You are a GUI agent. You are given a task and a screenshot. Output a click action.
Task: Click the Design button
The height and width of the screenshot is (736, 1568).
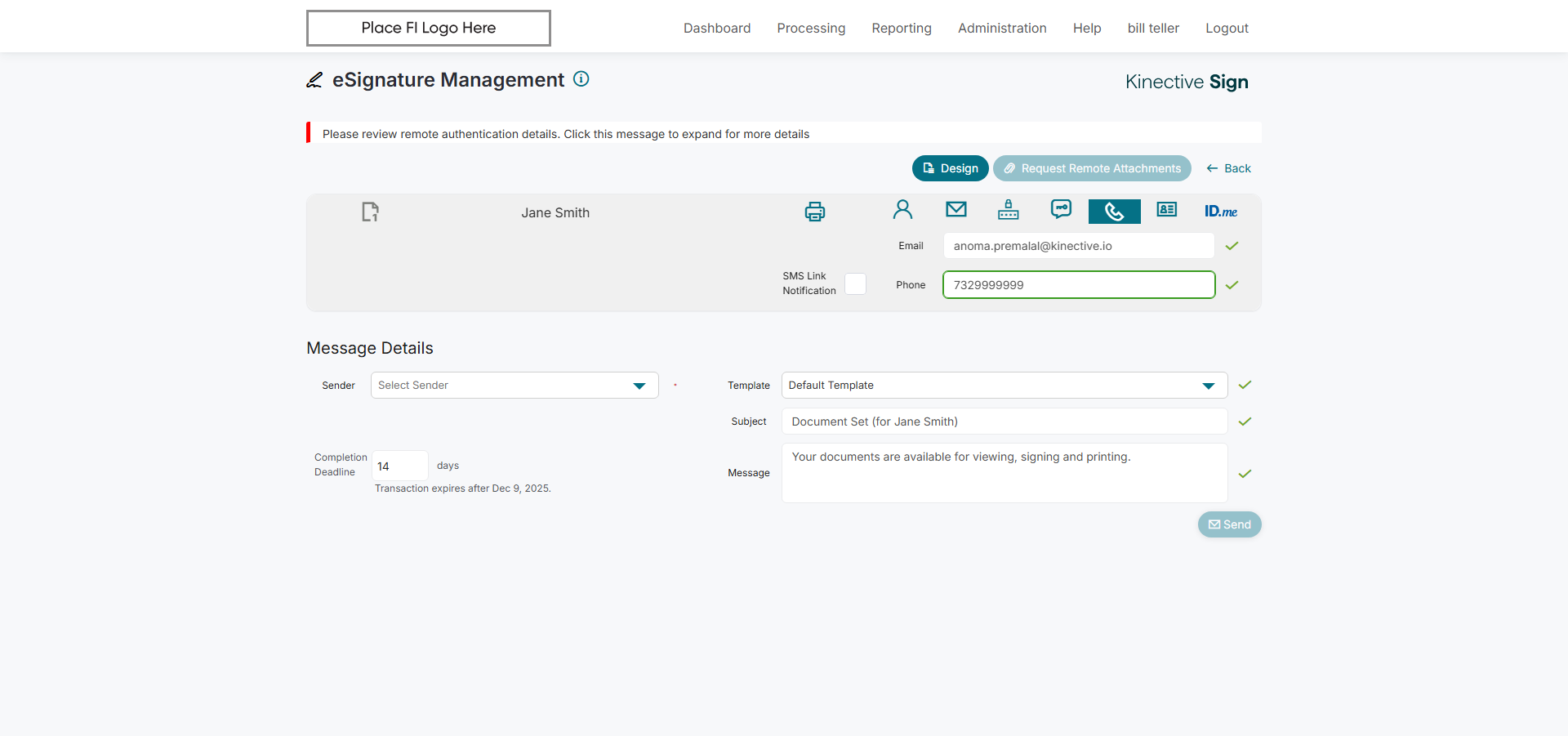point(950,168)
